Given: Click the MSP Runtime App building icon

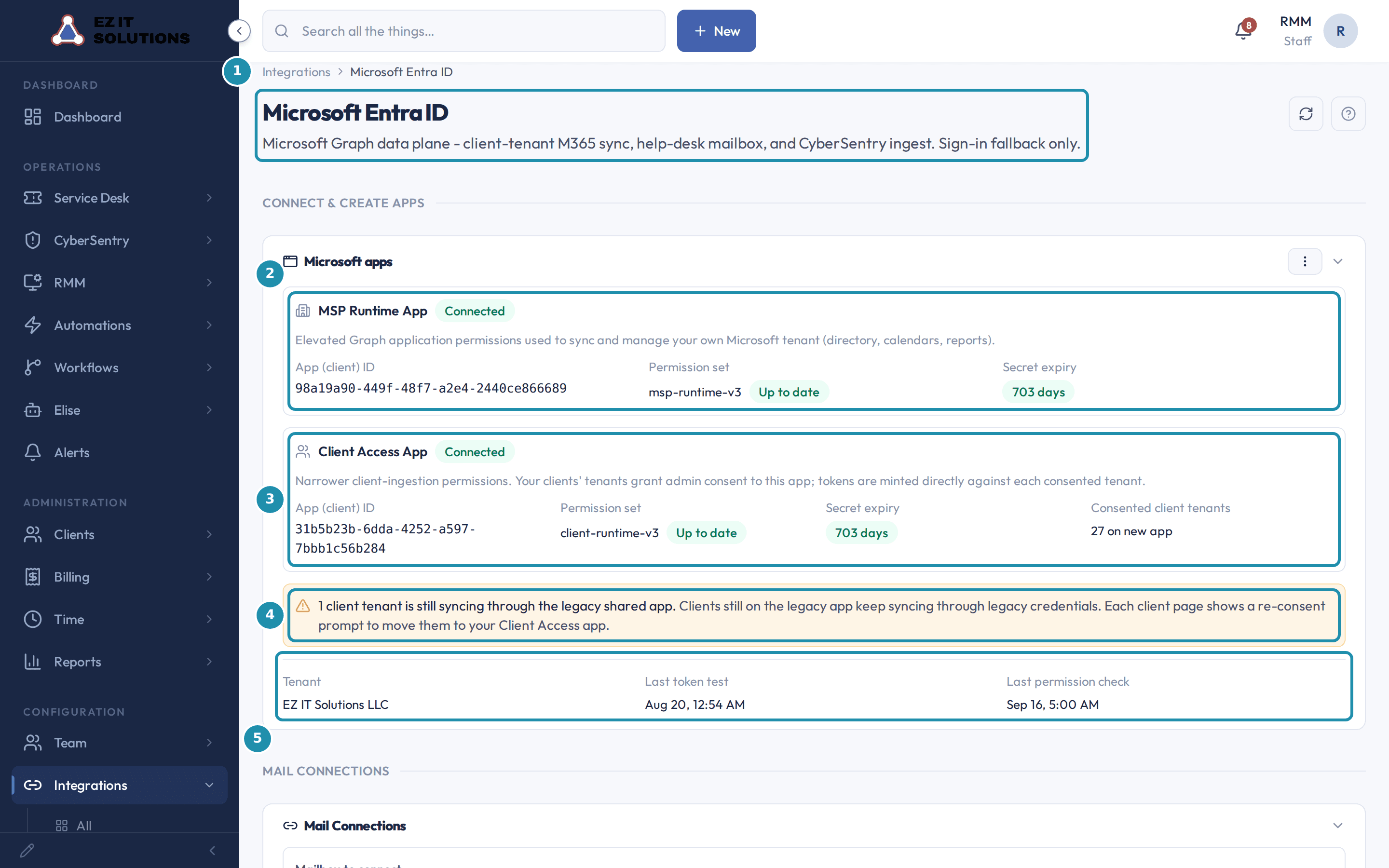Looking at the screenshot, I should pyautogui.click(x=303, y=311).
